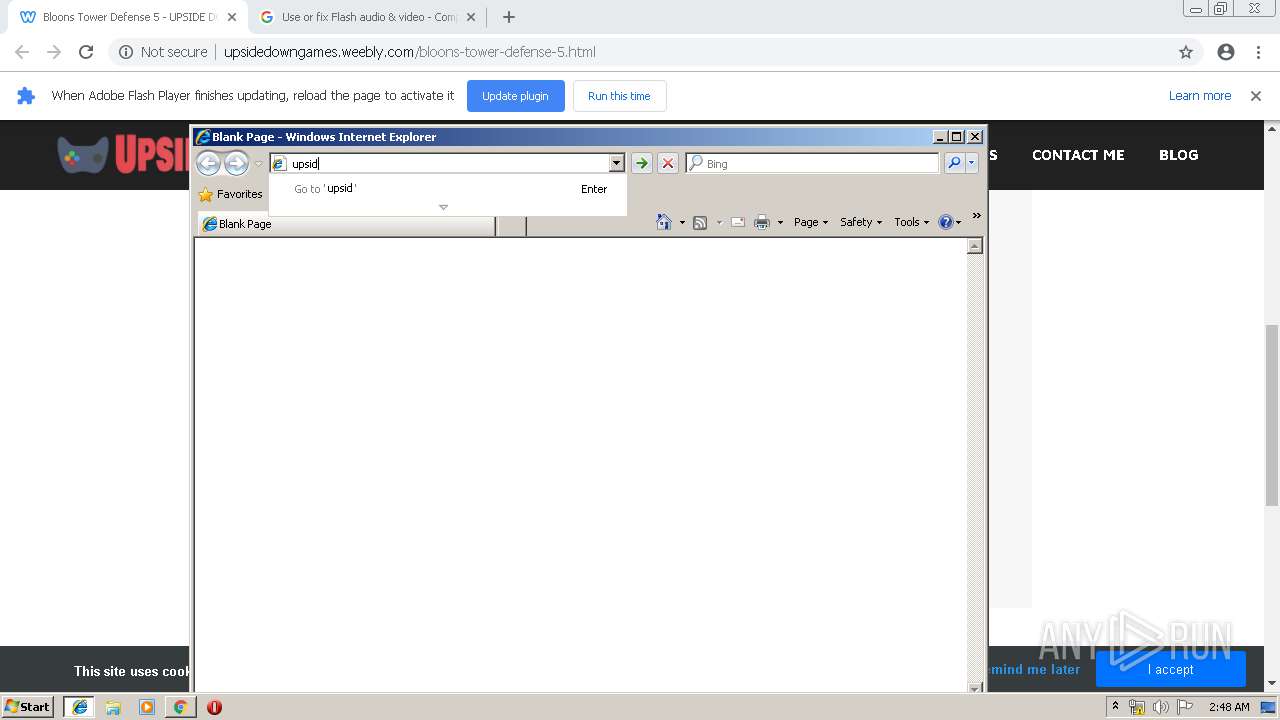1280x720 pixels.
Task: Click the Run this time button
Action: click(x=619, y=96)
